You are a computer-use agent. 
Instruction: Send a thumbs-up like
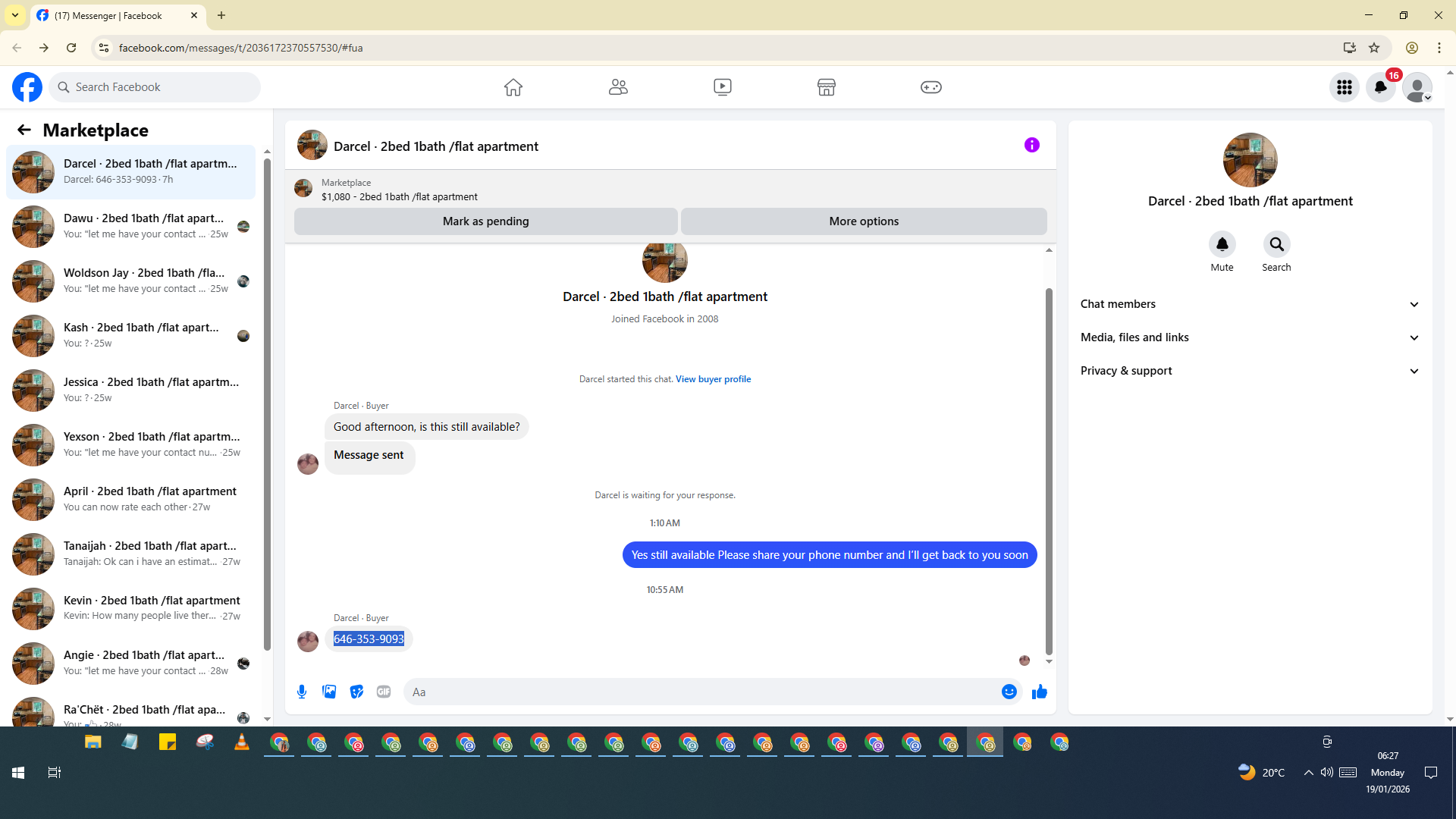[1039, 692]
